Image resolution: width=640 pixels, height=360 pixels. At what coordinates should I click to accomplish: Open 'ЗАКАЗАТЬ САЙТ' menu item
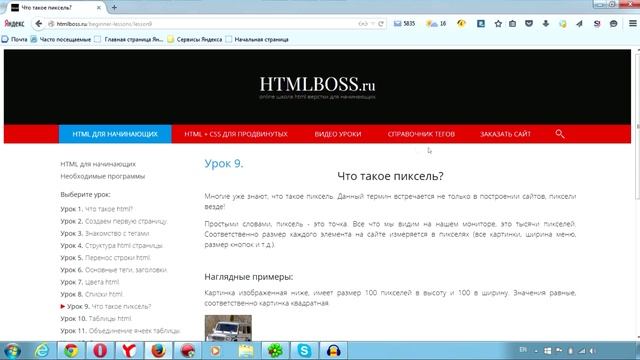[x=506, y=134]
